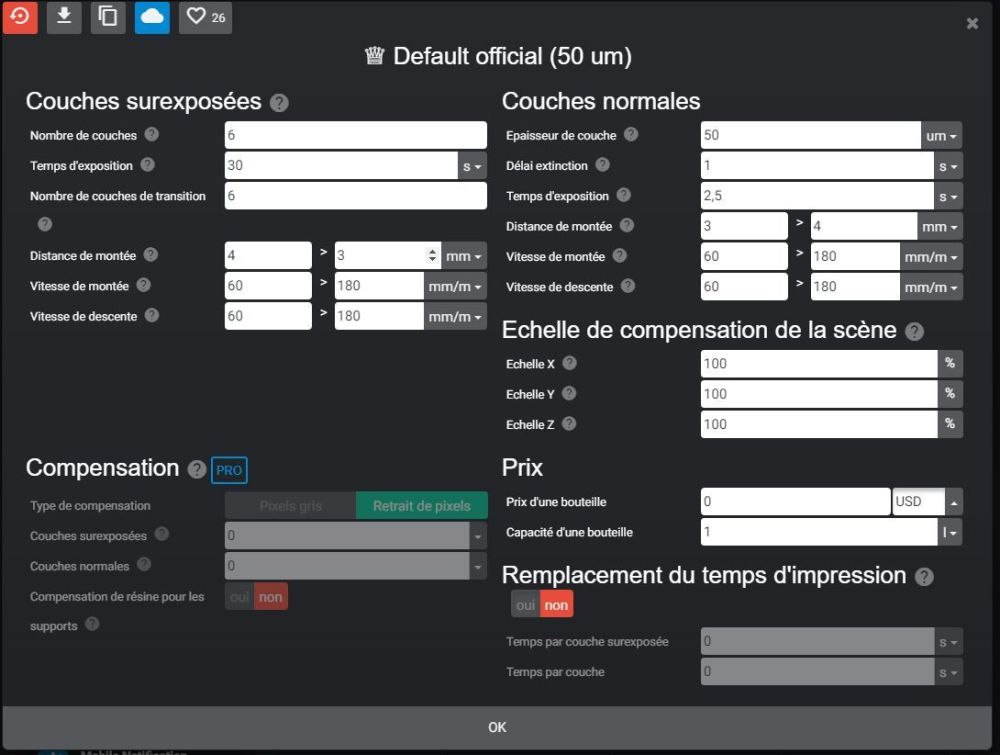Select the Pixels gris compensation option
1000x755 pixels.
[291, 506]
